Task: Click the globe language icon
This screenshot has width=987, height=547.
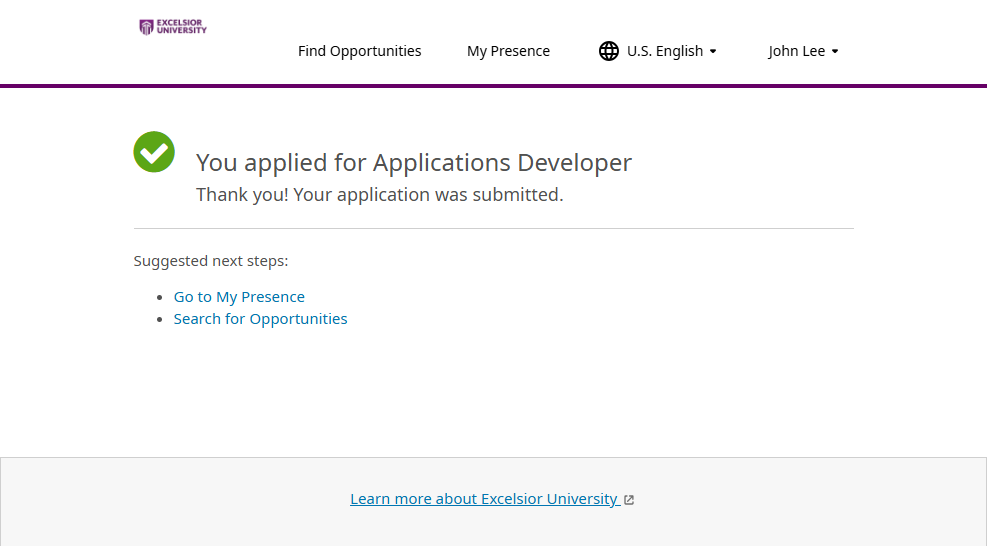Action: click(608, 51)
